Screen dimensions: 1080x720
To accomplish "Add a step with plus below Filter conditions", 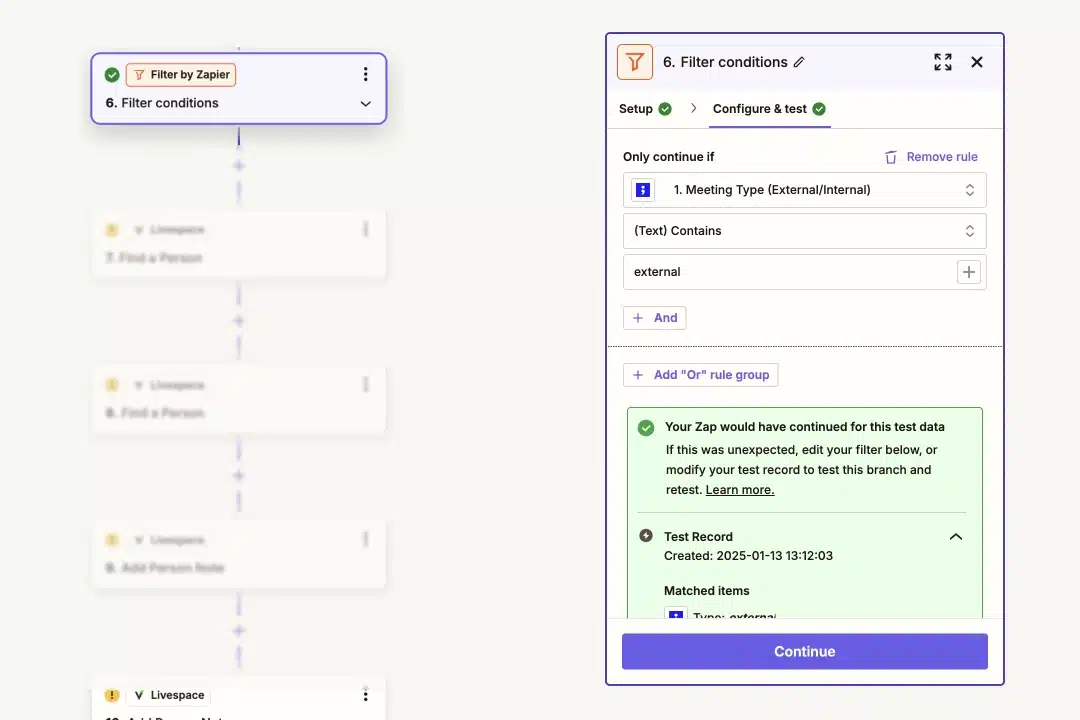I will pos(239,165).
